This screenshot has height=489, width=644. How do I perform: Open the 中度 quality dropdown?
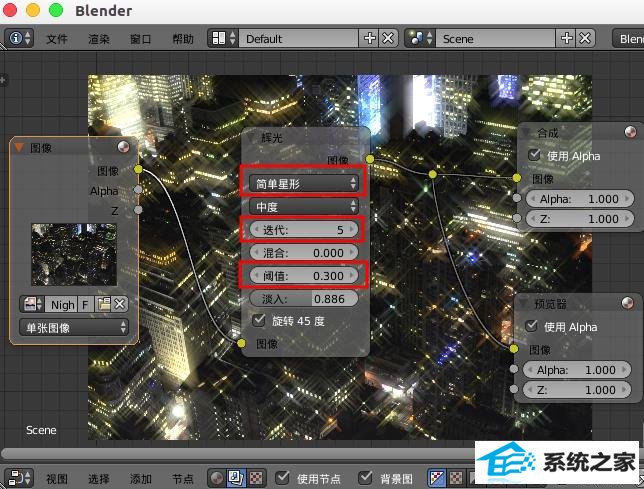[304, 206]
